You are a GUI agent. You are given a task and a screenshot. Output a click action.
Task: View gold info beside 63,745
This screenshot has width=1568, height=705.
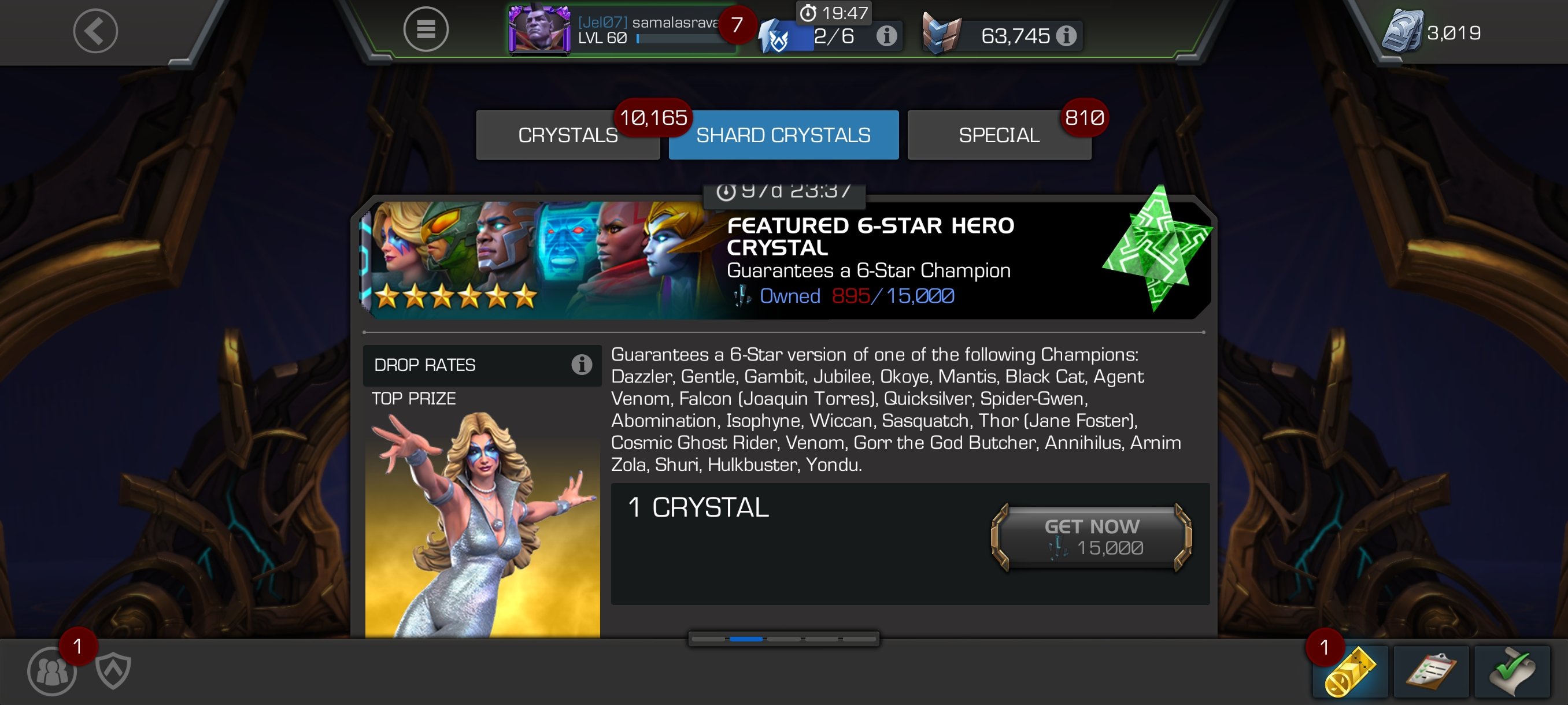tap(1066, 36)
